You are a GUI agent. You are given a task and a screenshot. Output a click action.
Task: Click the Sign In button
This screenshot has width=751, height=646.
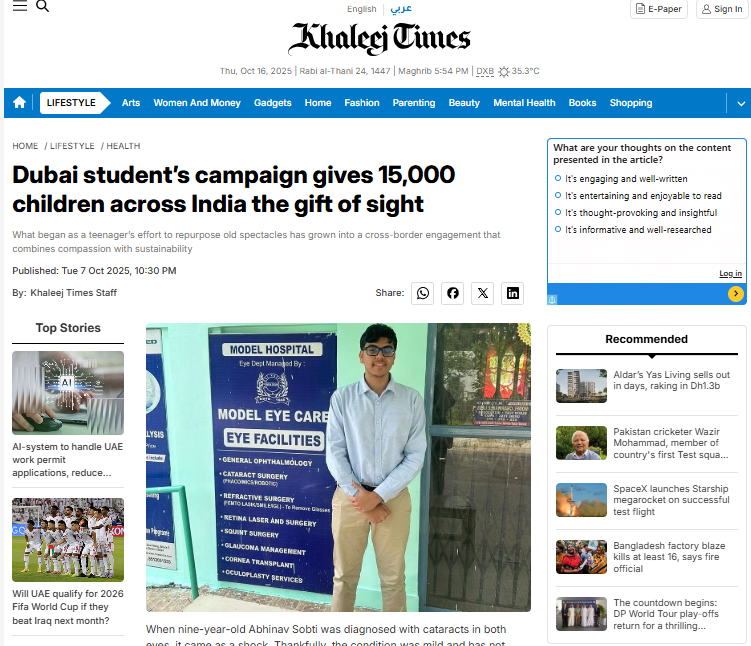722,9
